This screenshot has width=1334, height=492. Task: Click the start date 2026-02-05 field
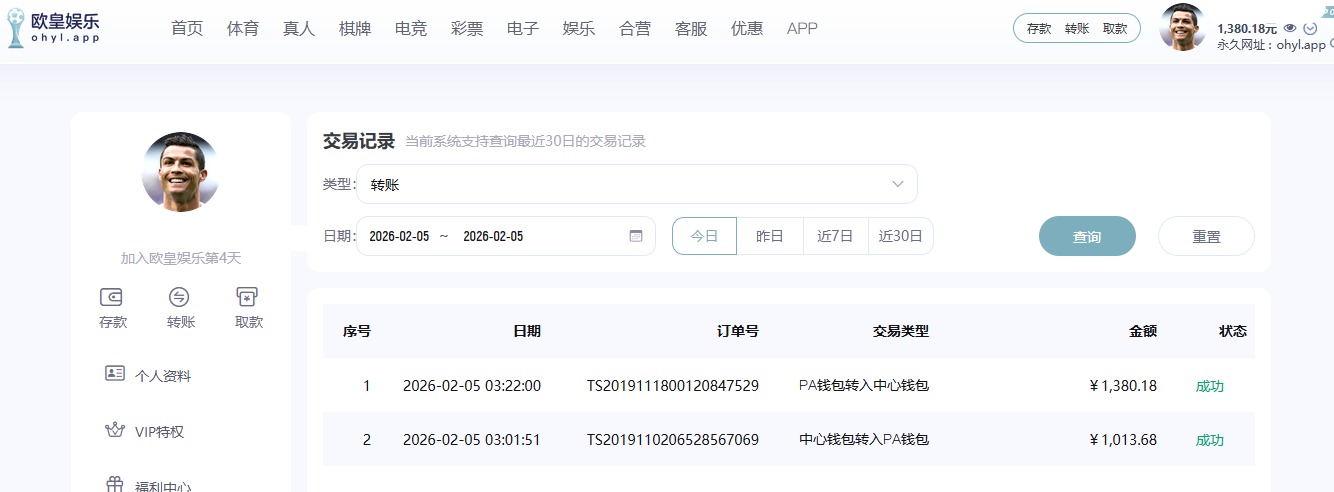399,237
